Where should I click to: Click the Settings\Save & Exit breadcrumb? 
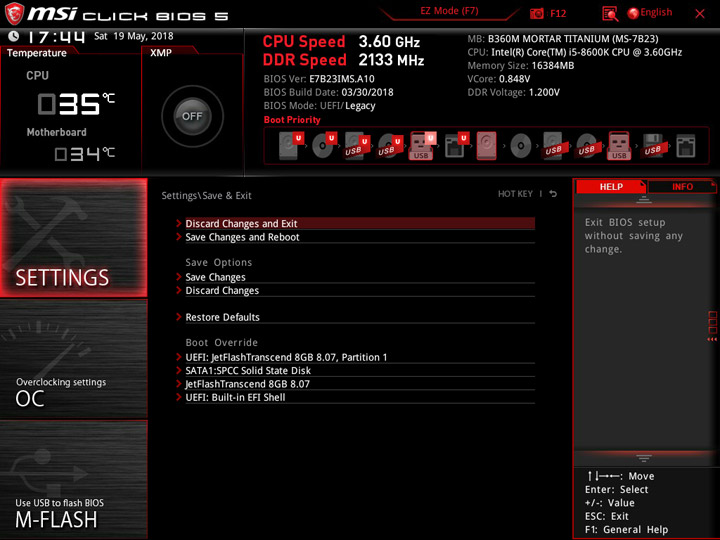click(x=206, y=196)
